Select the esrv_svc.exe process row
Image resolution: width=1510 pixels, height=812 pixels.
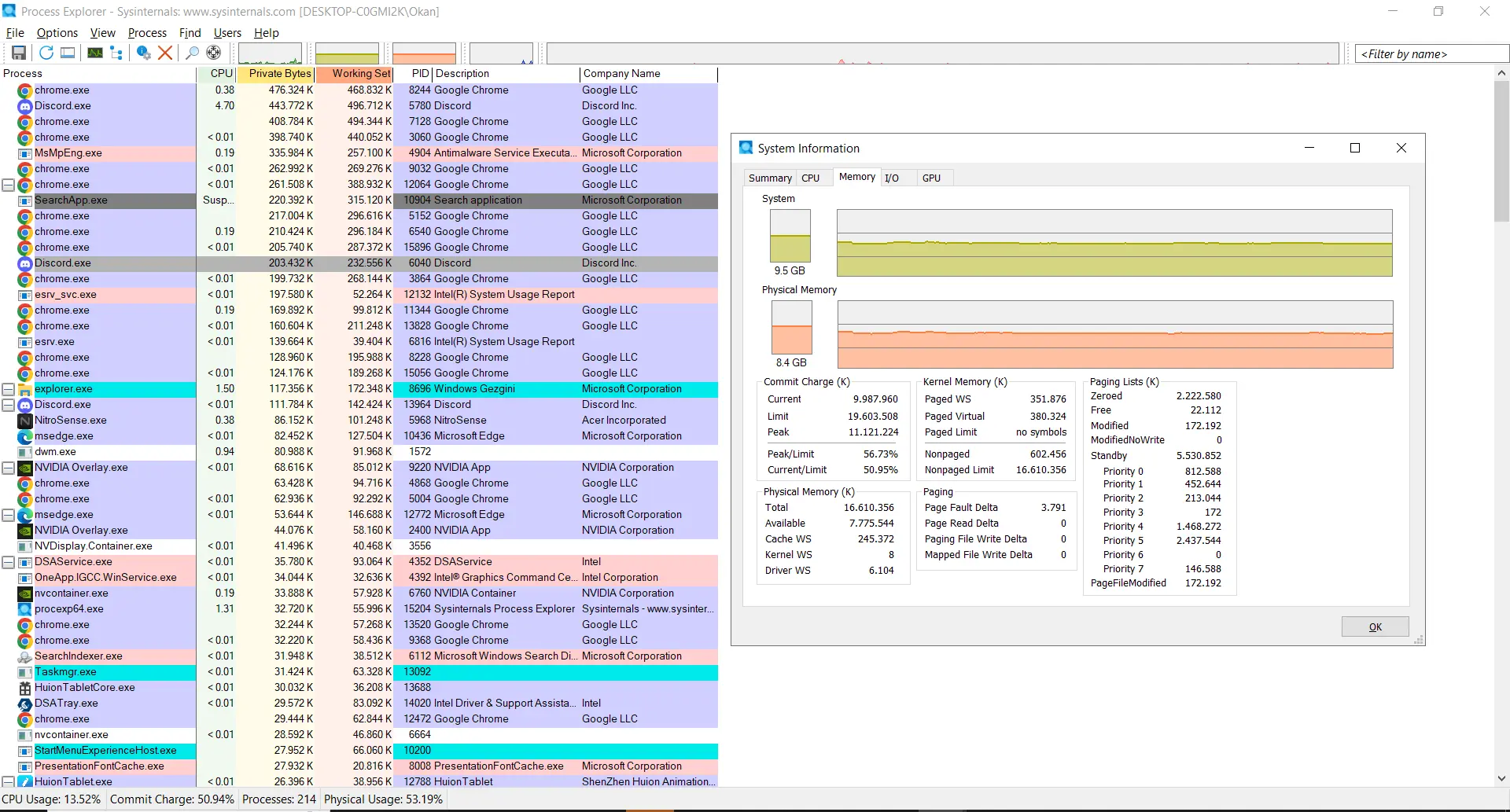click(359, 295)
